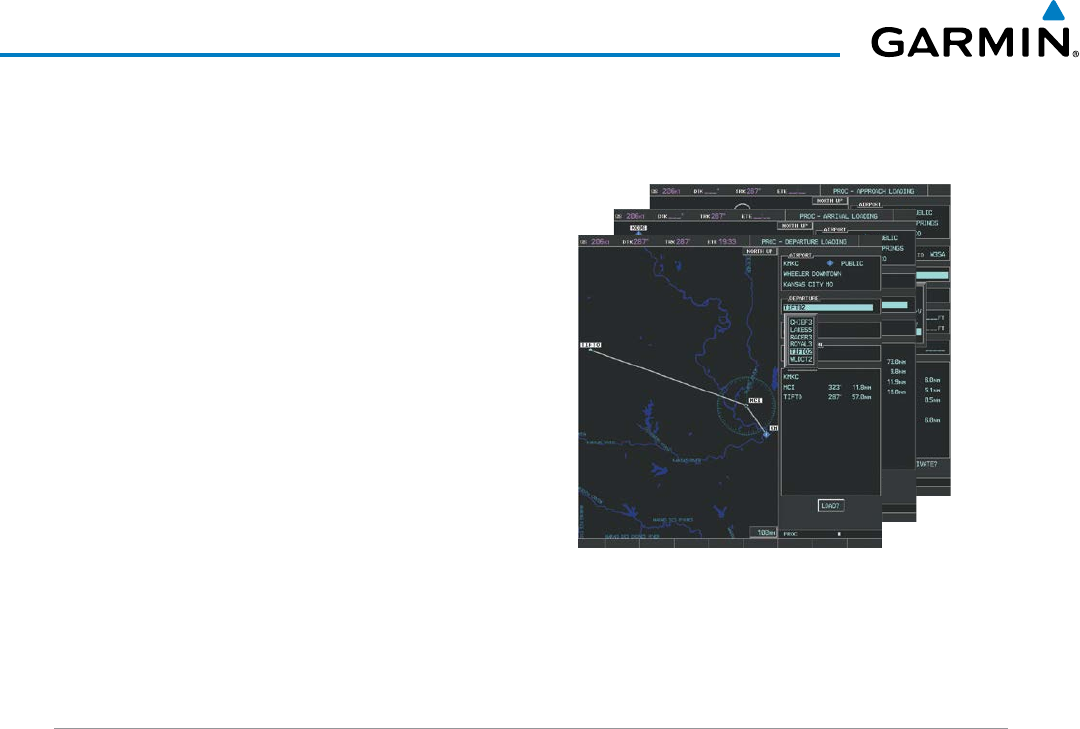This screenshot has width=1080, height=729.
Task: Click the KMKC airport symbol on map
Action: tap(767, 434)
